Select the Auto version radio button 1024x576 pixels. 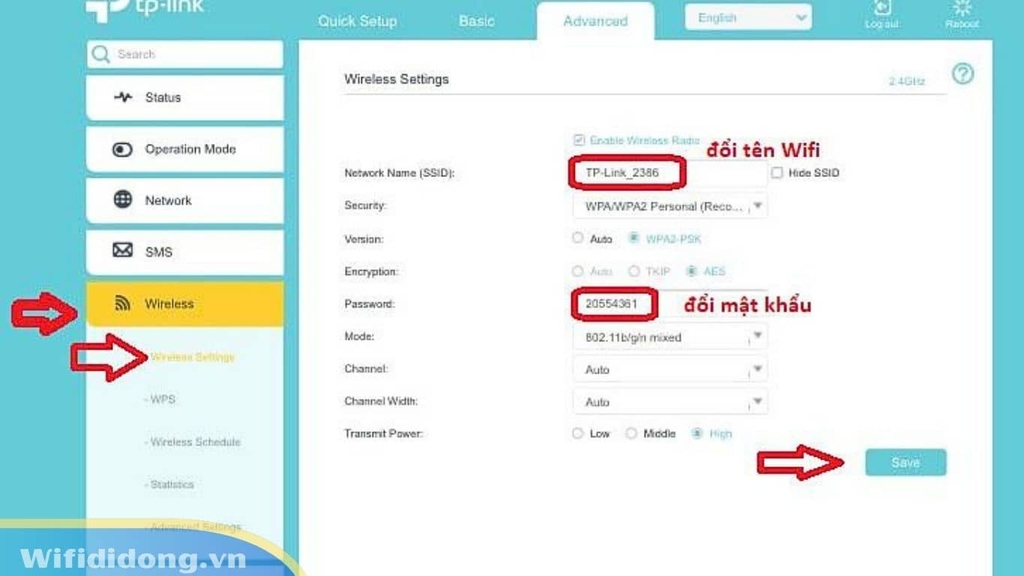click(x=578, y=238)
